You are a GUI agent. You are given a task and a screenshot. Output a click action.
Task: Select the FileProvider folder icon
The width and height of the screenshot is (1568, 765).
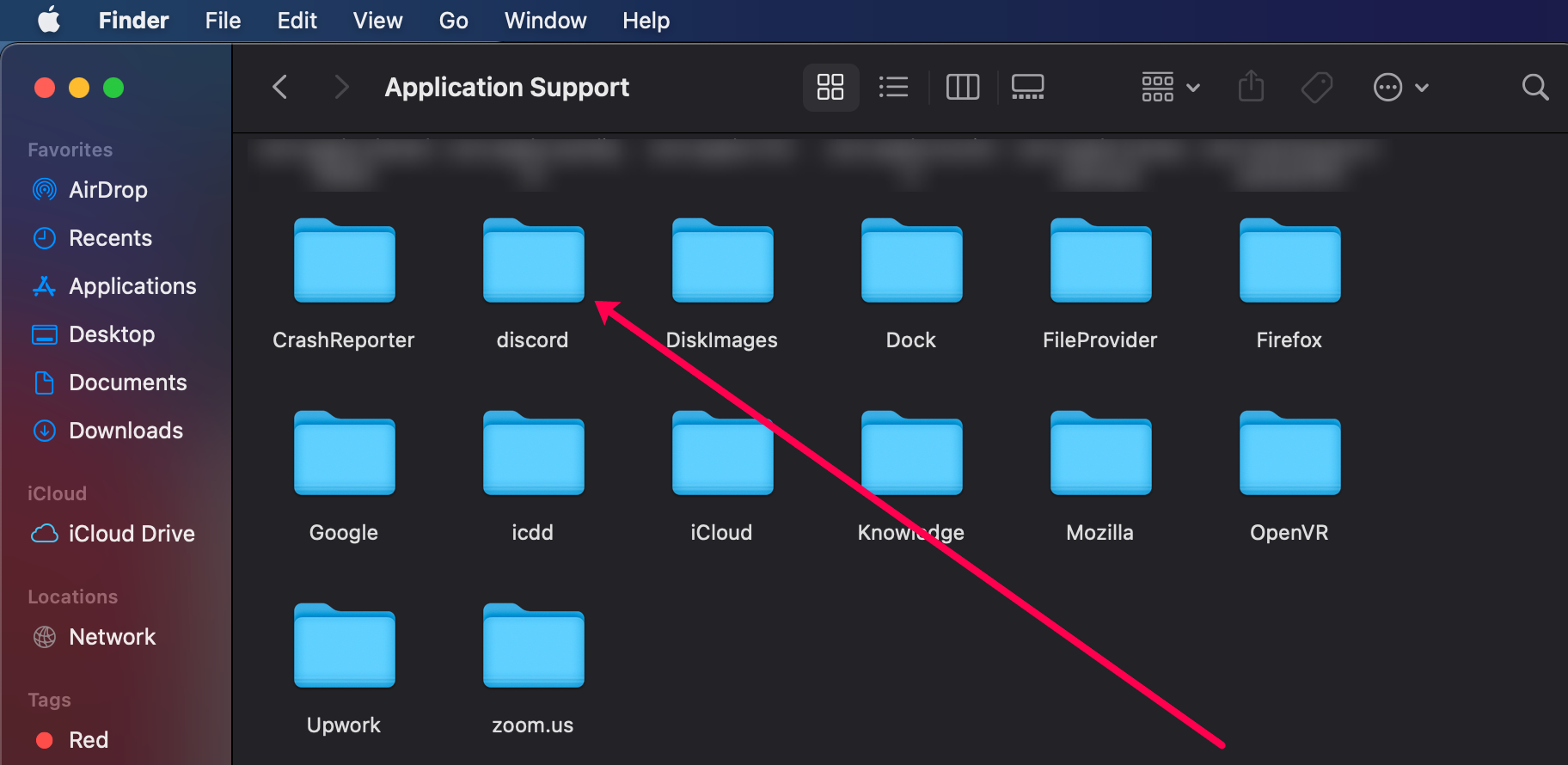click(x=1101, y=260)
